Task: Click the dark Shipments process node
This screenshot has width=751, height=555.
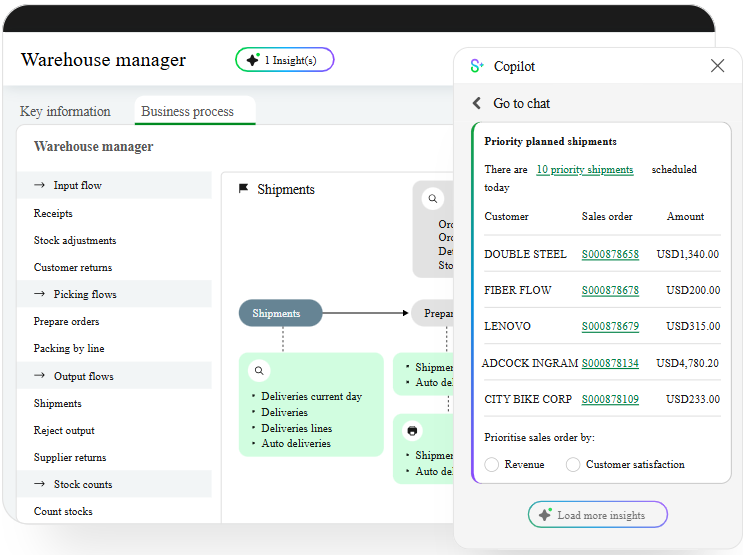Action: [280, 313]
